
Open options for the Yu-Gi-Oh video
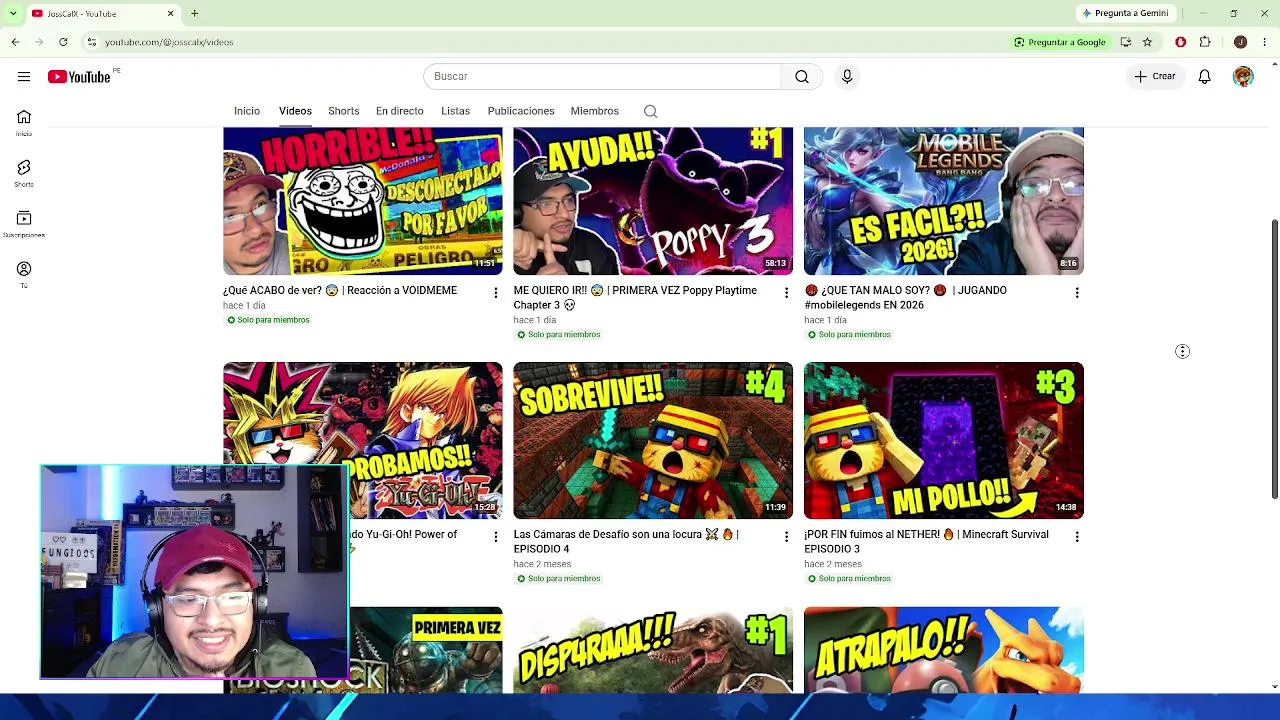click(495, 537)
